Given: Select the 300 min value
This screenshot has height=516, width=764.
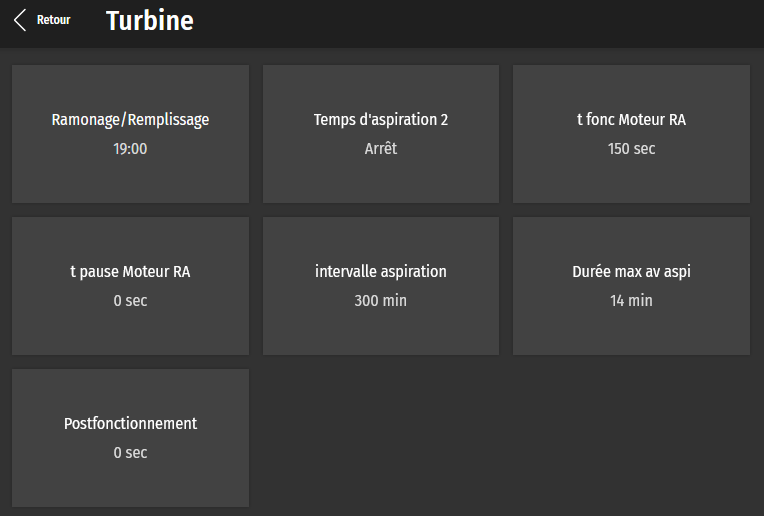Looking at the screenshot, I should pyautogui.click(x=380, y=301).
